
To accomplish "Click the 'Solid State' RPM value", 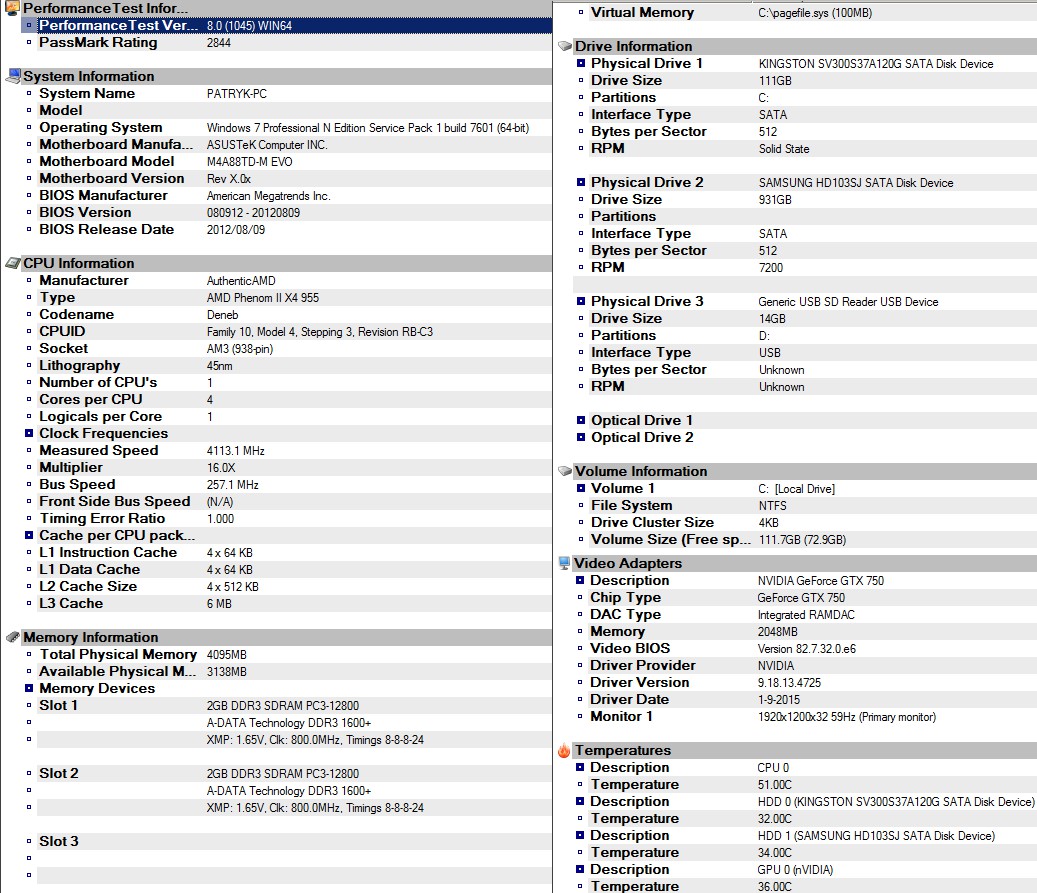I will [x=784, y=149].
